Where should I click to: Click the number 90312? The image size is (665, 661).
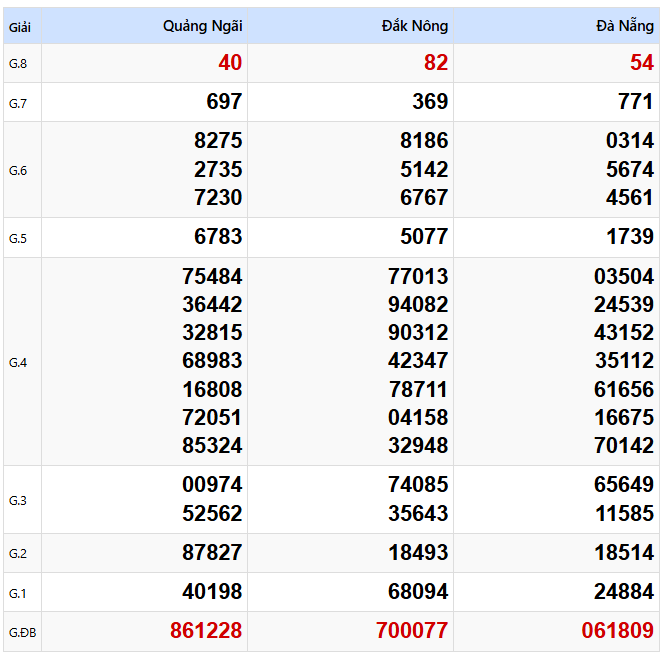point(418,332)
